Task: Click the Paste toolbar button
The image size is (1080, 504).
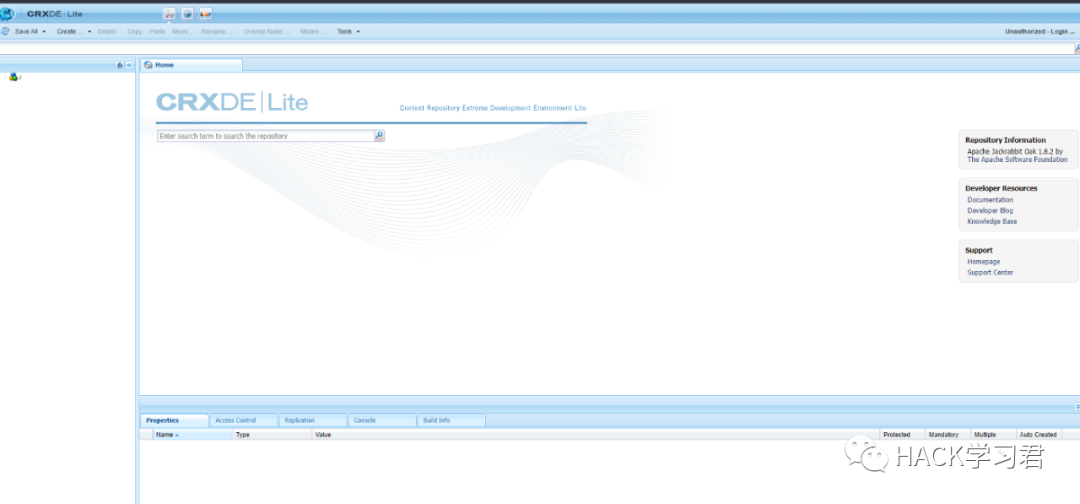Action: click(157, 32)
